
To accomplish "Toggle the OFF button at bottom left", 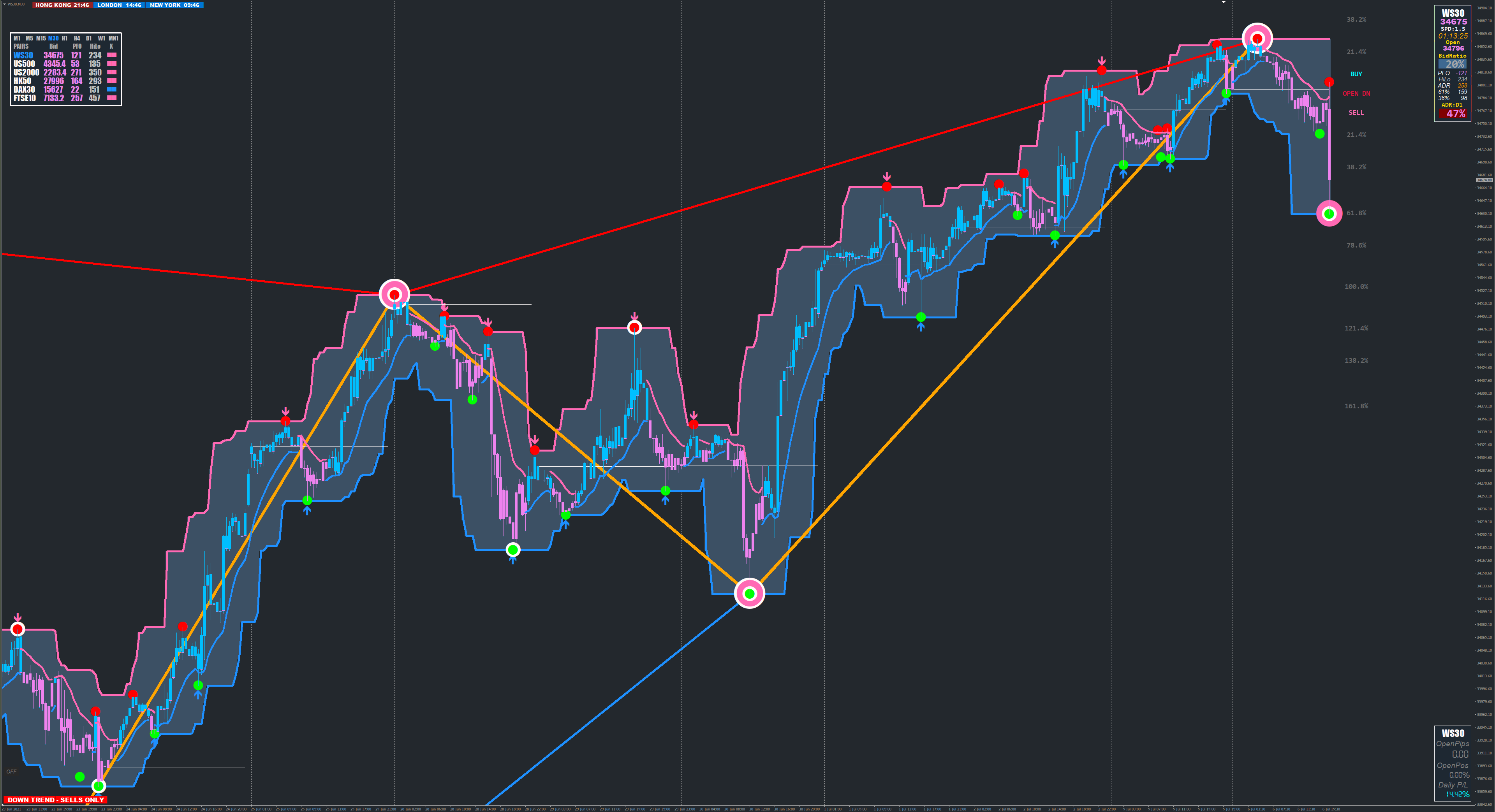I will coord(11,772).
